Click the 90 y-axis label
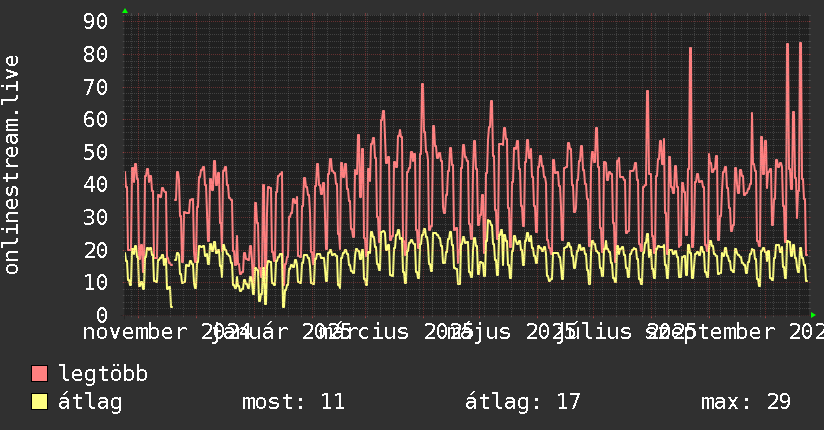This screenshot has width=824, height=430. (x=96, y=22)
